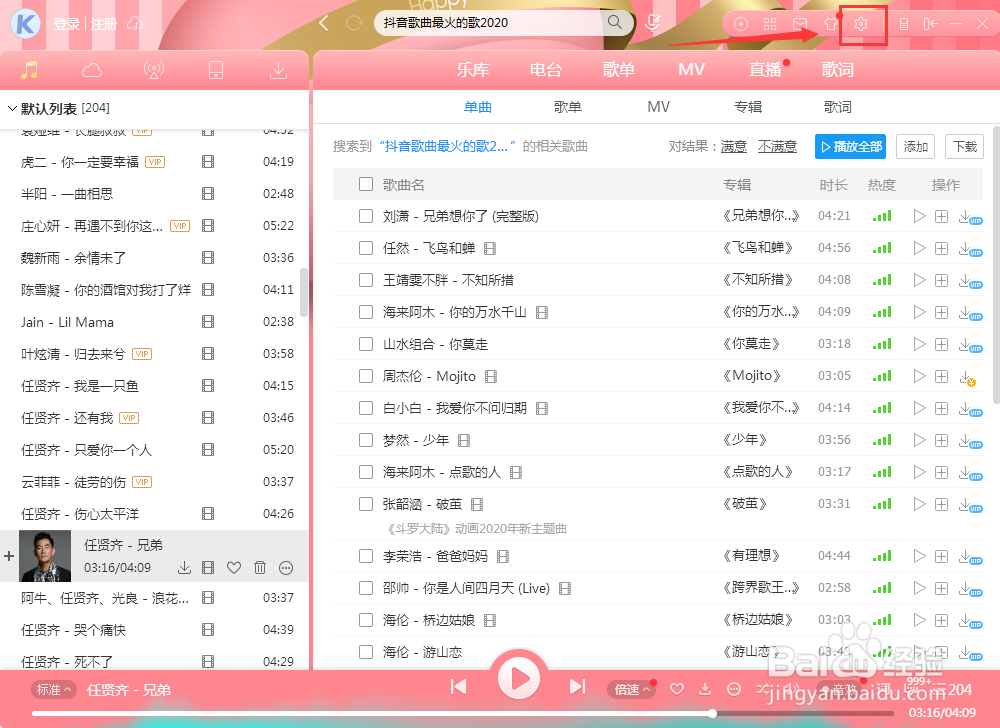Open the top MV tab
Screen dimensions: 1000x728
click(x=691, y=69)
